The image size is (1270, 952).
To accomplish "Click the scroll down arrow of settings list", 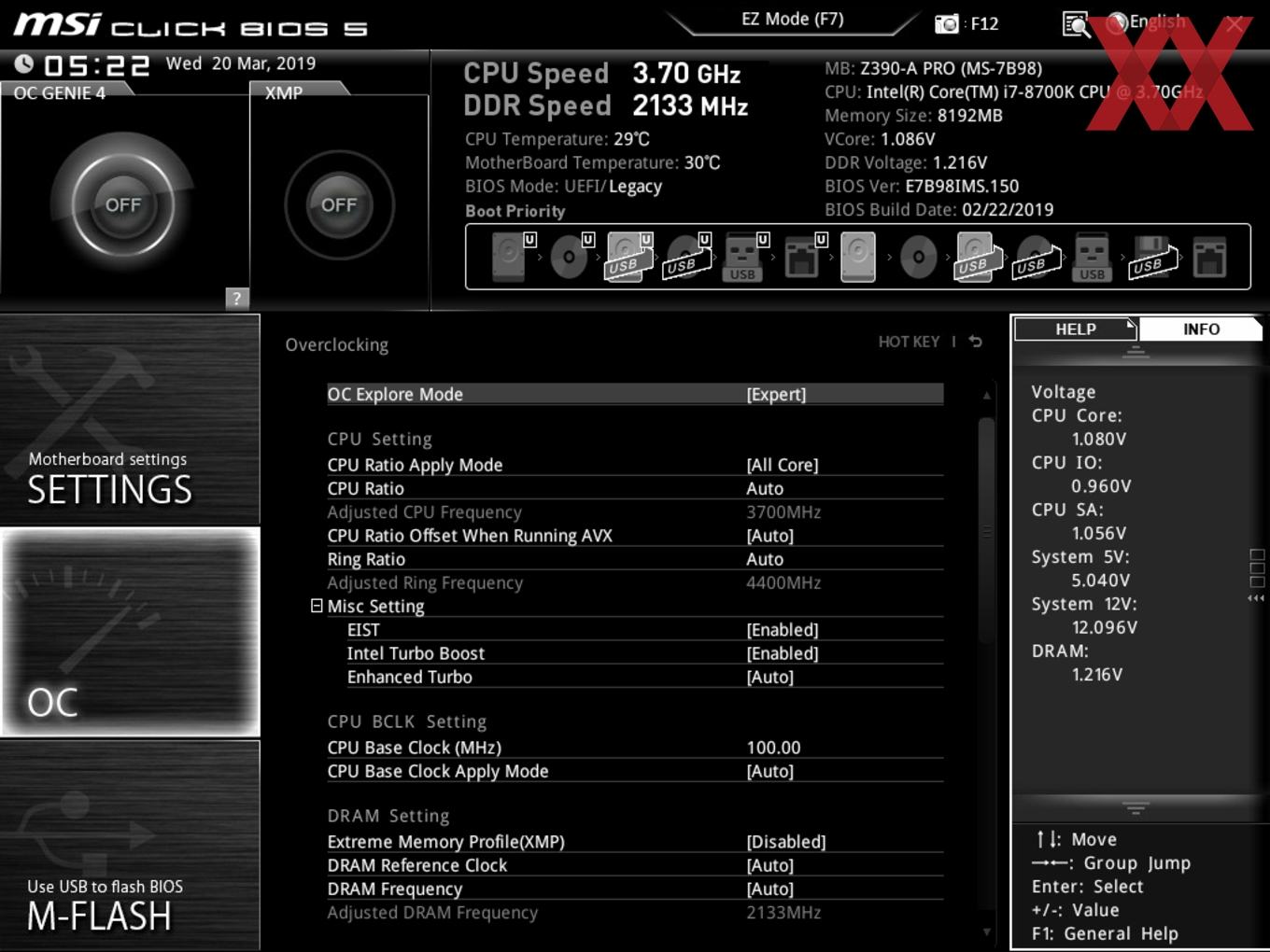I will point(987,931).
